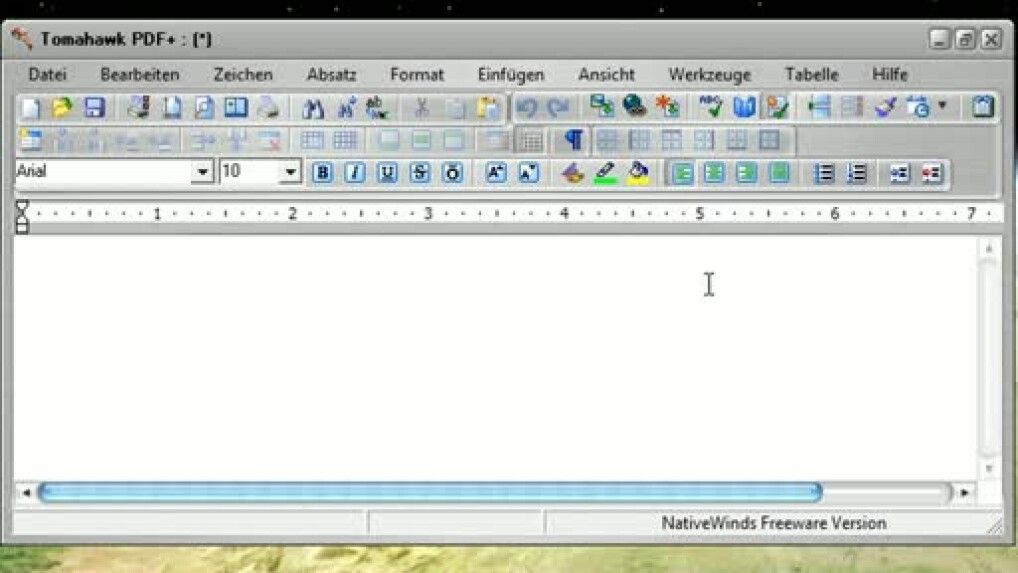
Task: Click the Save floppy disk icon
Action: 94,107
